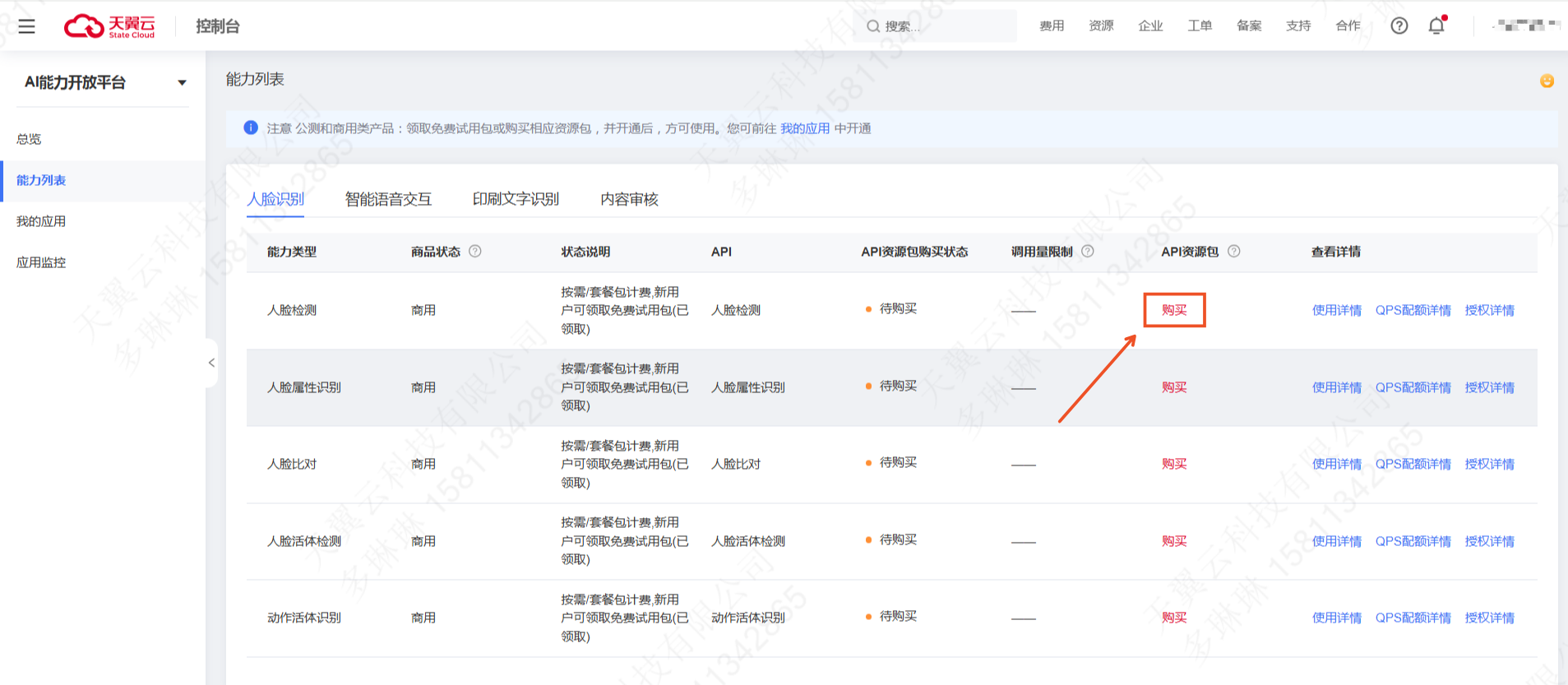Image resolution: width=1568 pixels, height=685 pixels.
Task: Expand the AI能力开放平台 dropdown
Action: coord(182,82)
